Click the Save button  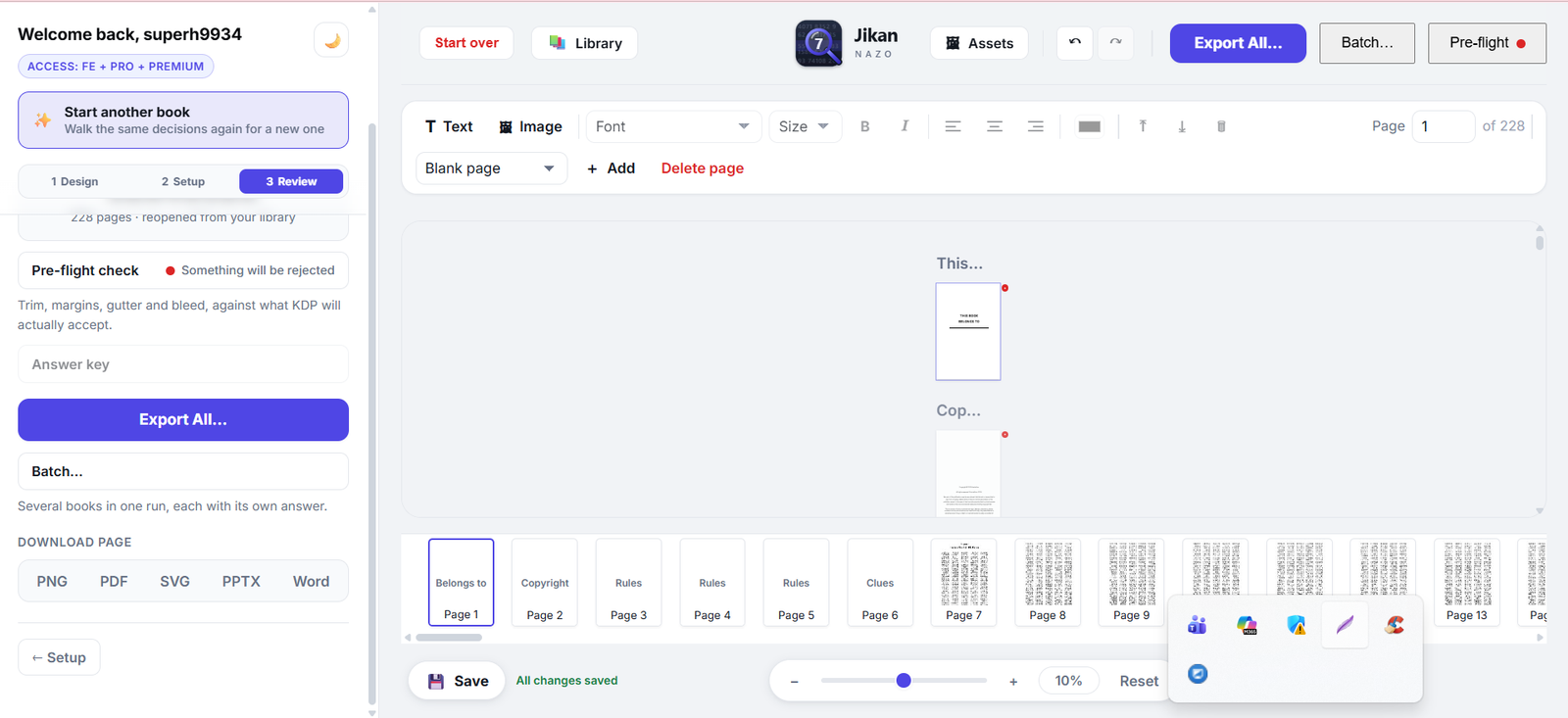458,681
